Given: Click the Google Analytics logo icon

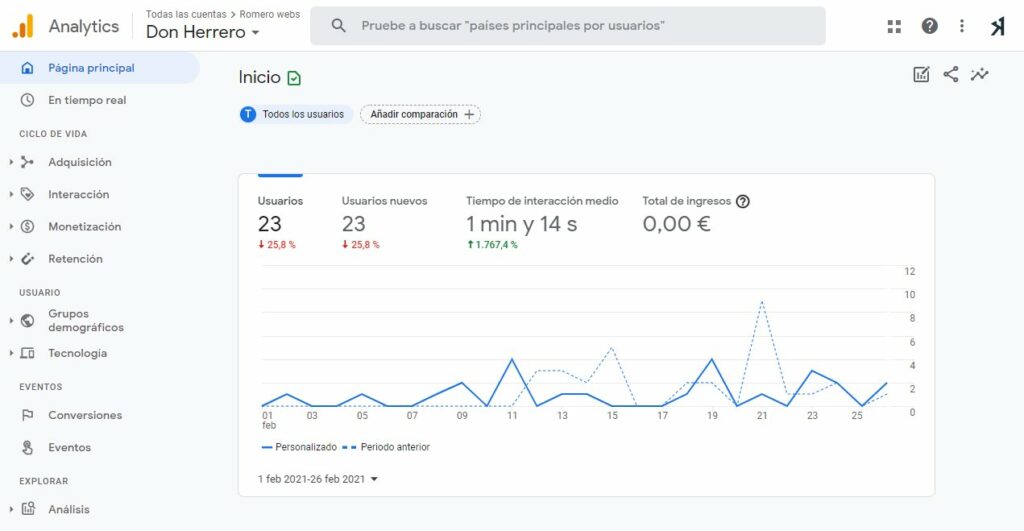Looking at the screenshot, I should pyautogui.click(x=23, y=26).
